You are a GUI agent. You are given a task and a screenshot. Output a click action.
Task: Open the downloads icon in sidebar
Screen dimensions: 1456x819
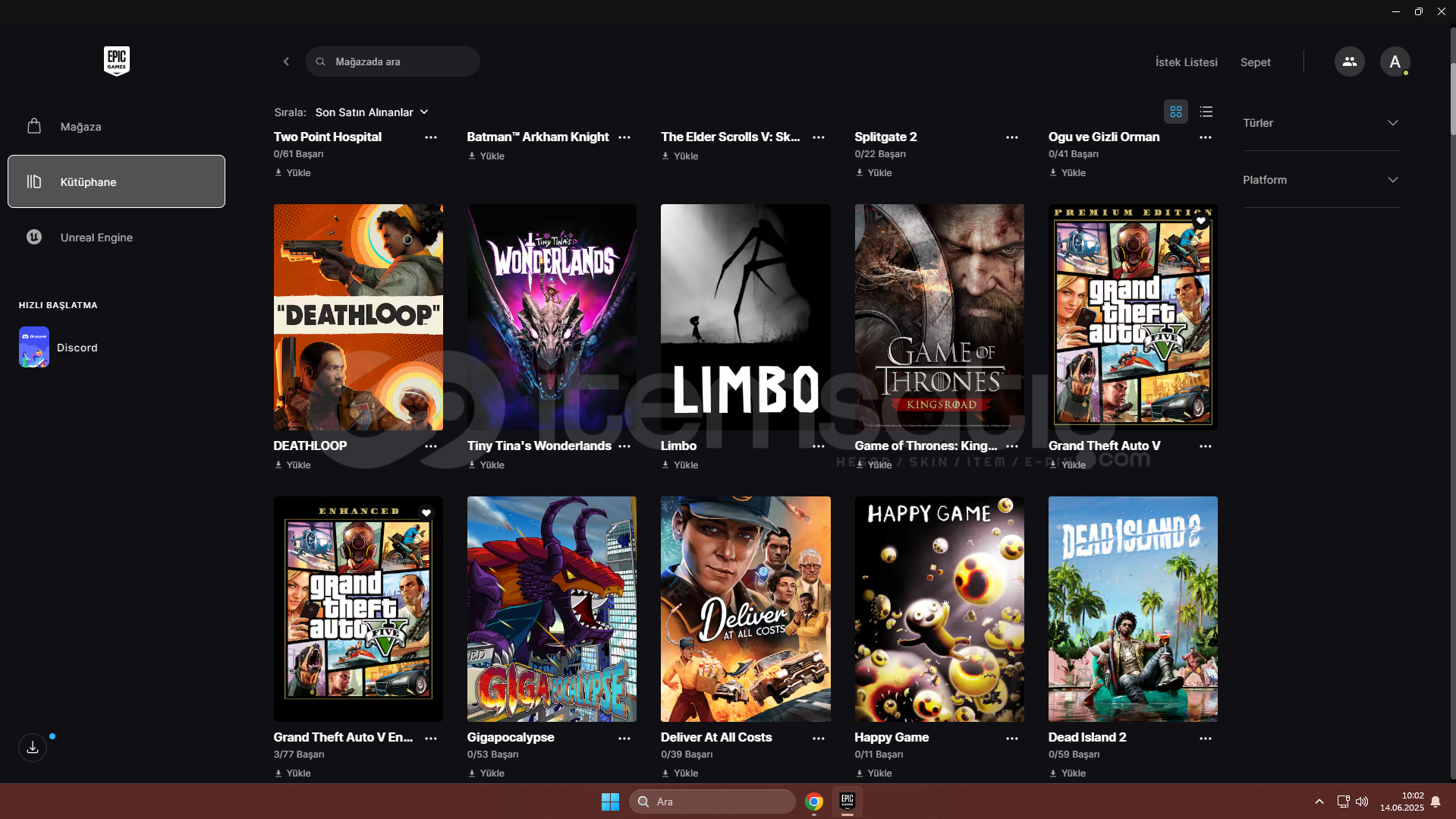33,748
